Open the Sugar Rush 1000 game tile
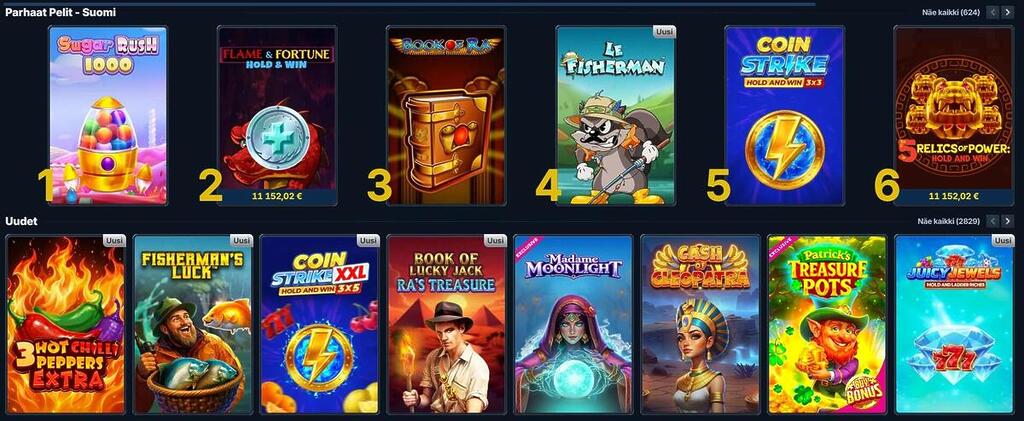Viewport: 1024px width, 421px height. tap(108, 116)
